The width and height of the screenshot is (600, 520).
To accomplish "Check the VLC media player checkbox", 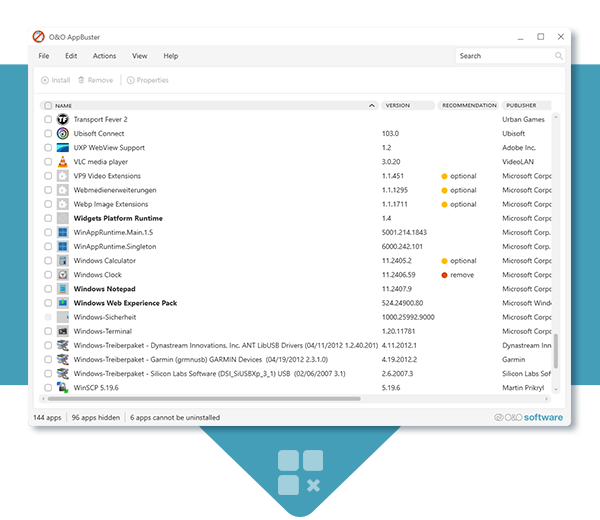I will (x=47, y=161).
